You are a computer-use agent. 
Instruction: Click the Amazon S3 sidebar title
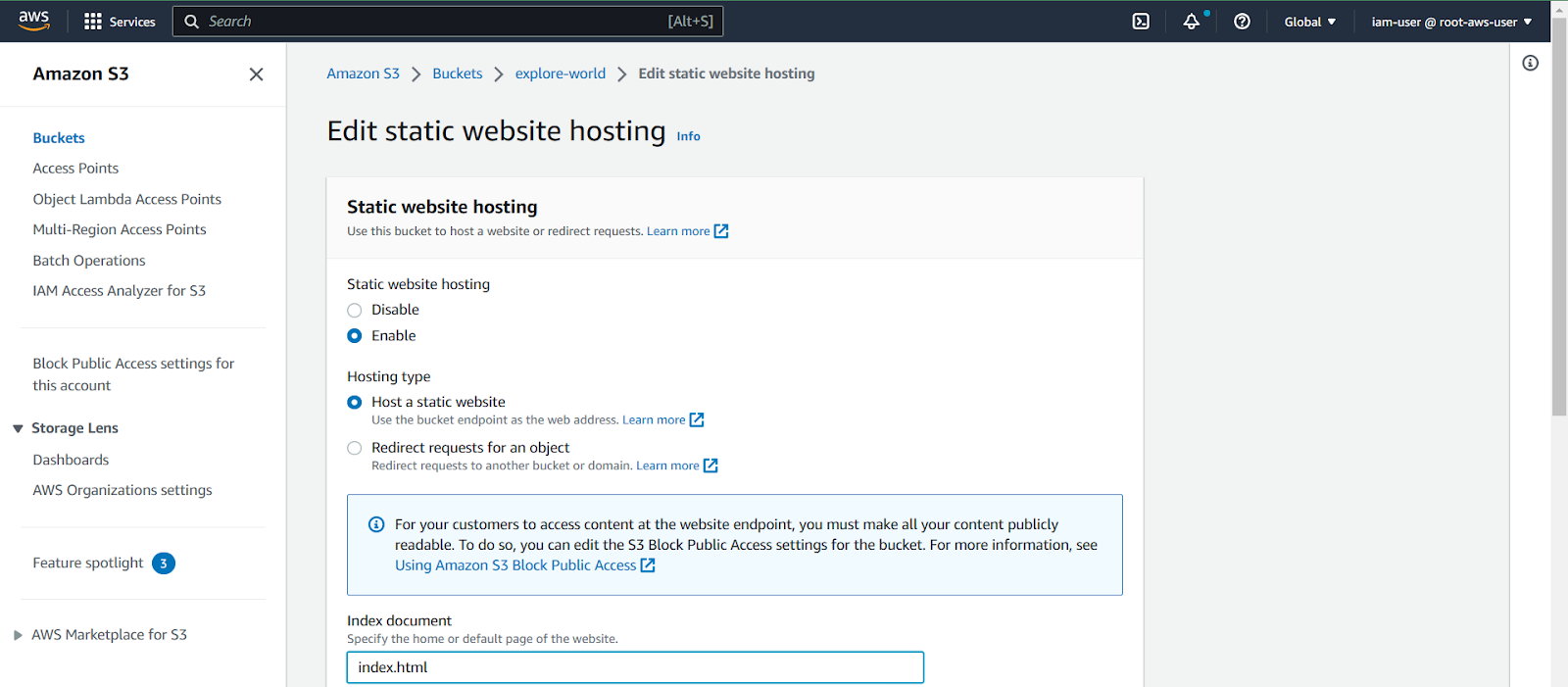80,74
